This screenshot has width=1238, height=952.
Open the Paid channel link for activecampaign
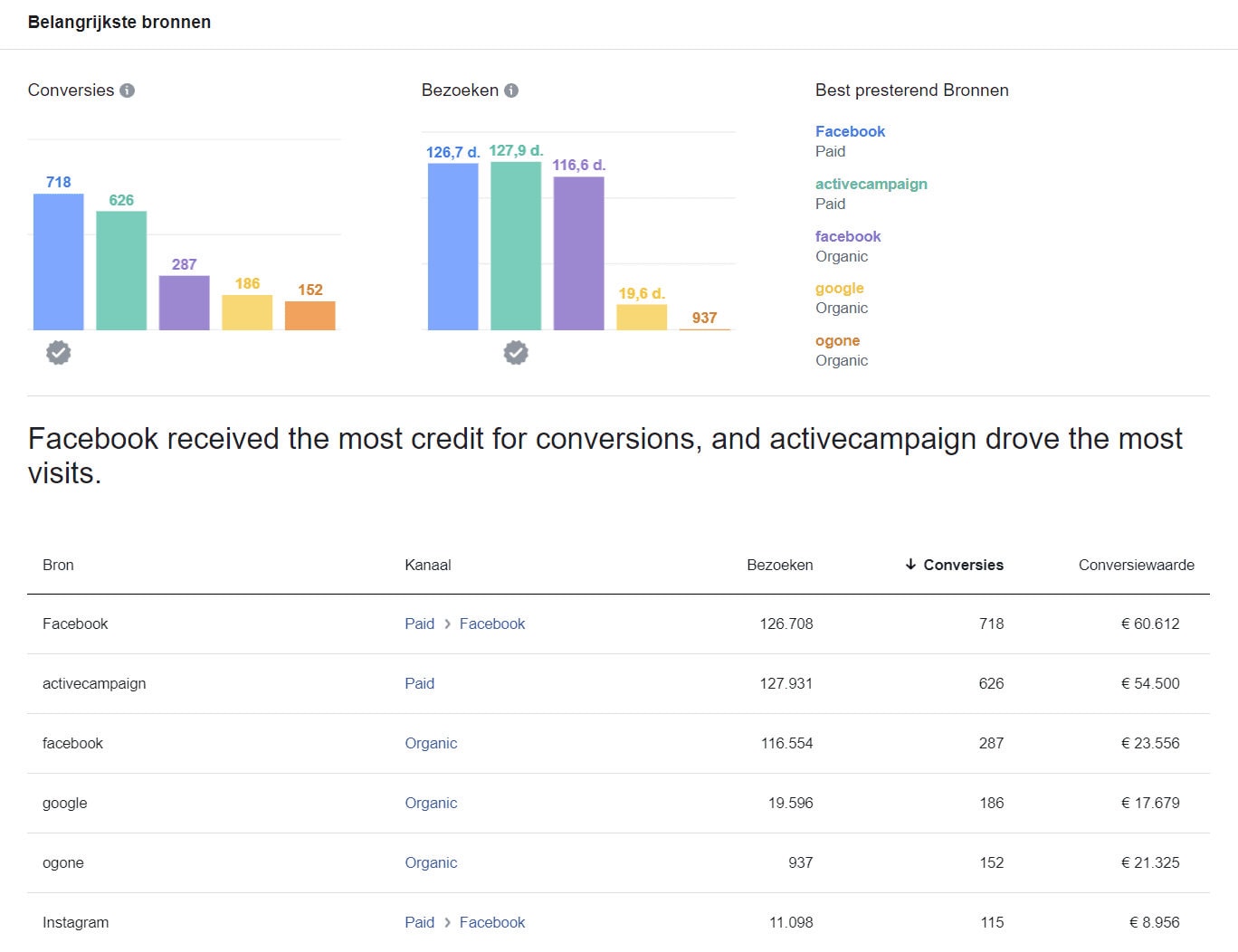420,683
